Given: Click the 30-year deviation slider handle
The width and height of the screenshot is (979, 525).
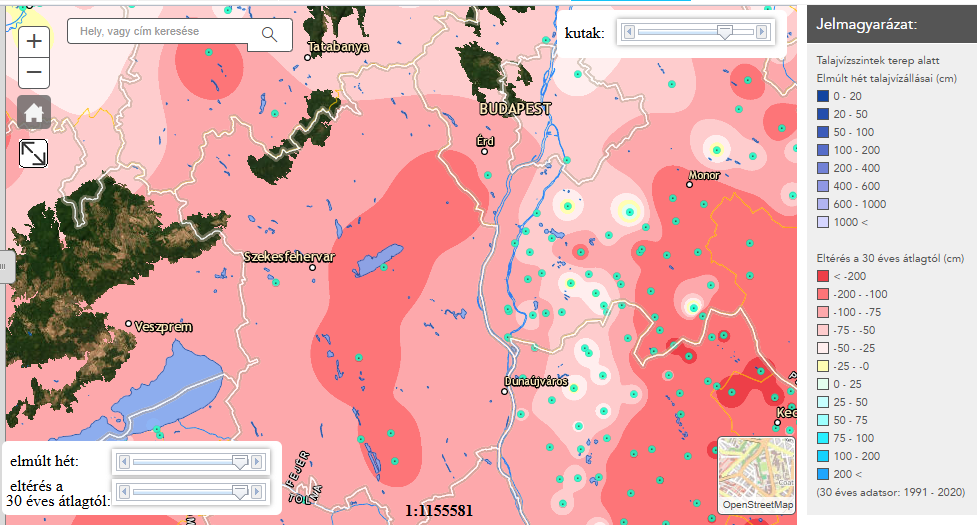Looking at the screenshot, I should (x=239, y=491).
